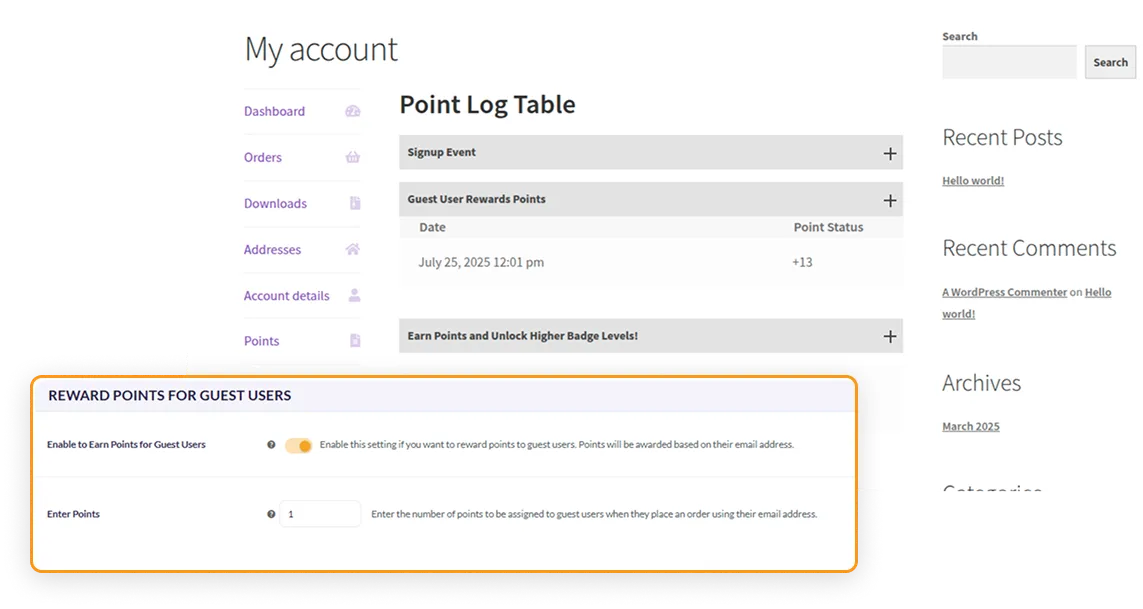1143x609 pixels.
Task: Click the Recent Comments heading
Action: (x=1029, y=248)
